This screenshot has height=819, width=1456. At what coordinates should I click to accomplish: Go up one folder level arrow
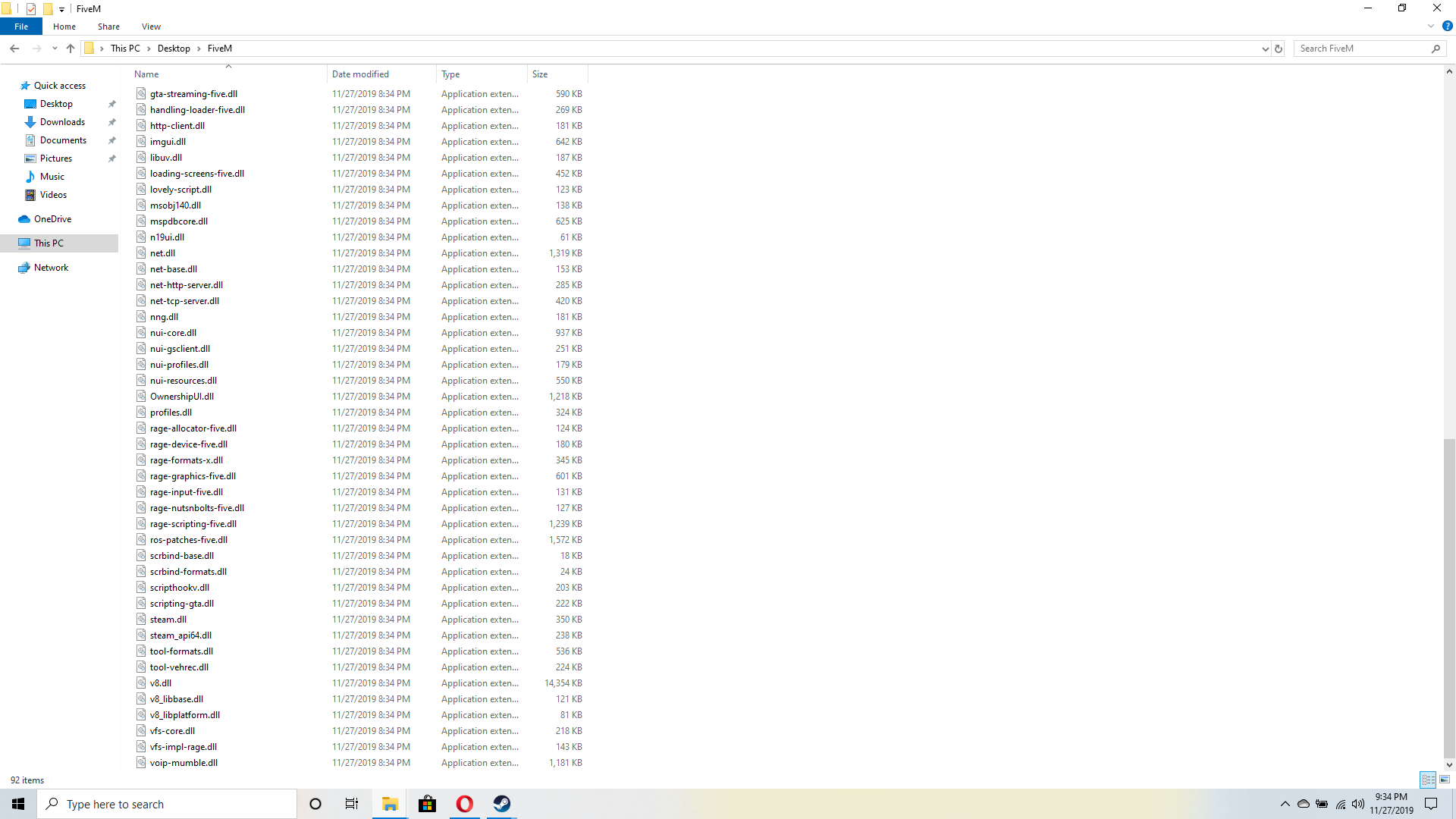pos(71,49)
